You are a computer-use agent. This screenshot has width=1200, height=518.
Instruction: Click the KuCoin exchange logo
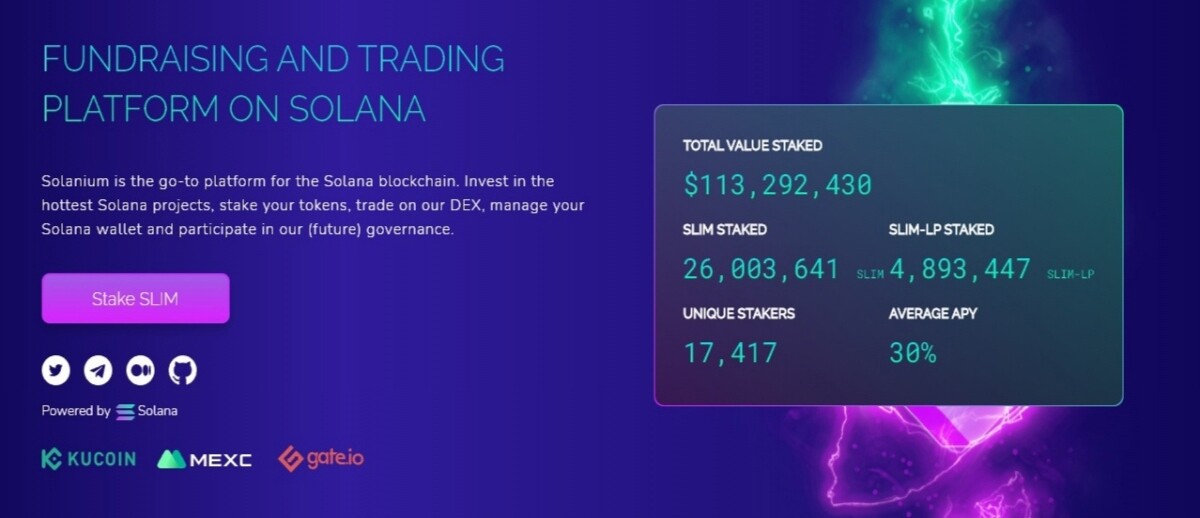click(88, 460)
